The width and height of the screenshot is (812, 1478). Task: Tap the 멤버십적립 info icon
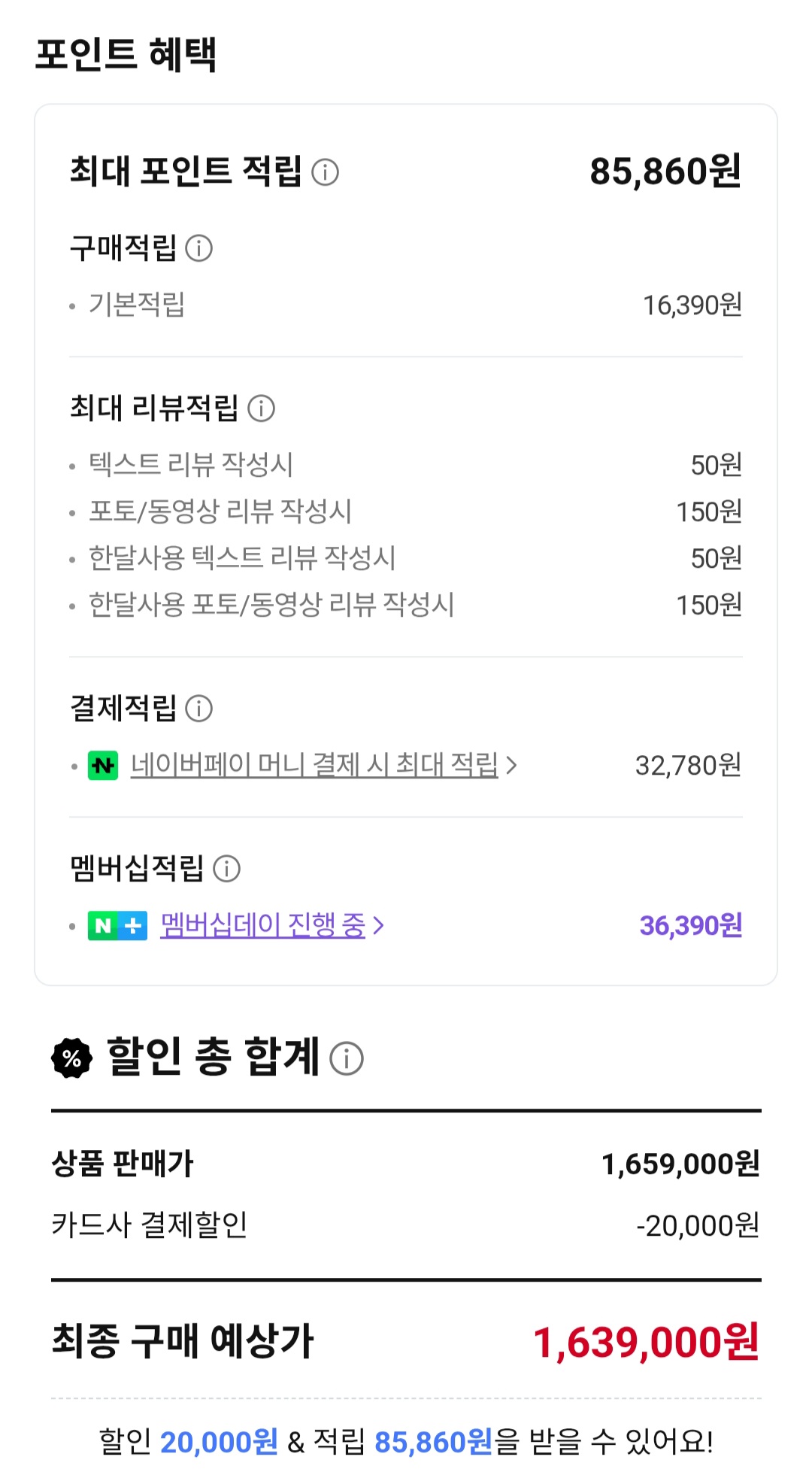(226, 868)
